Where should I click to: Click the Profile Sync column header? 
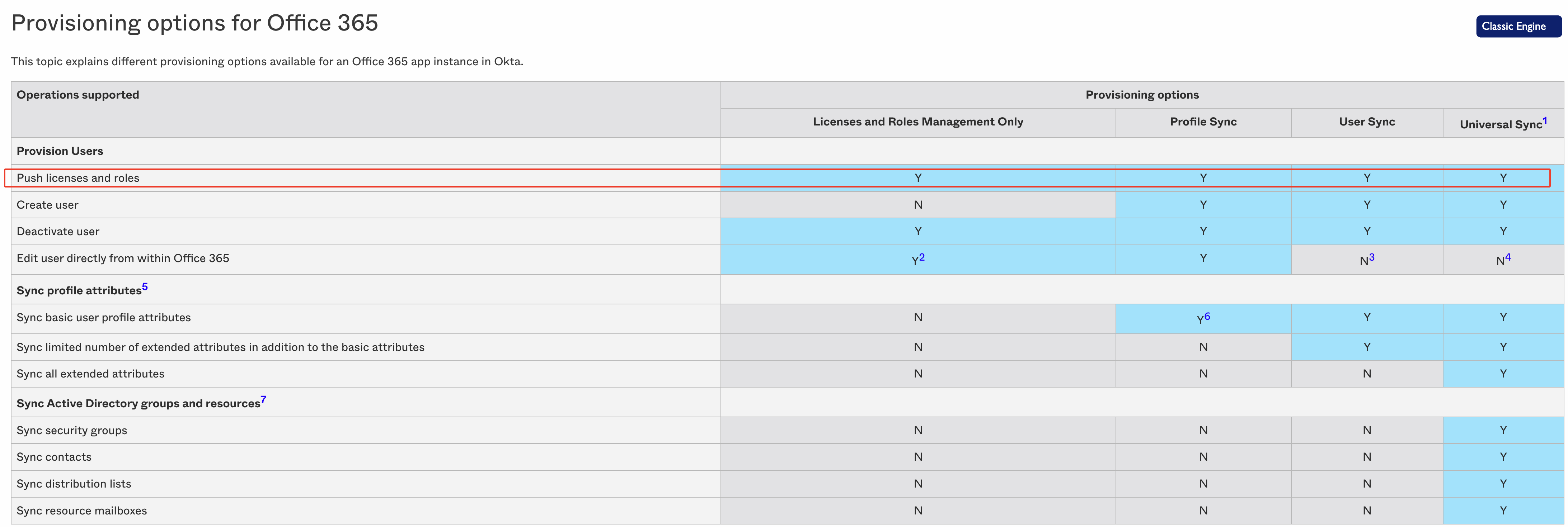click(1202, 122)
